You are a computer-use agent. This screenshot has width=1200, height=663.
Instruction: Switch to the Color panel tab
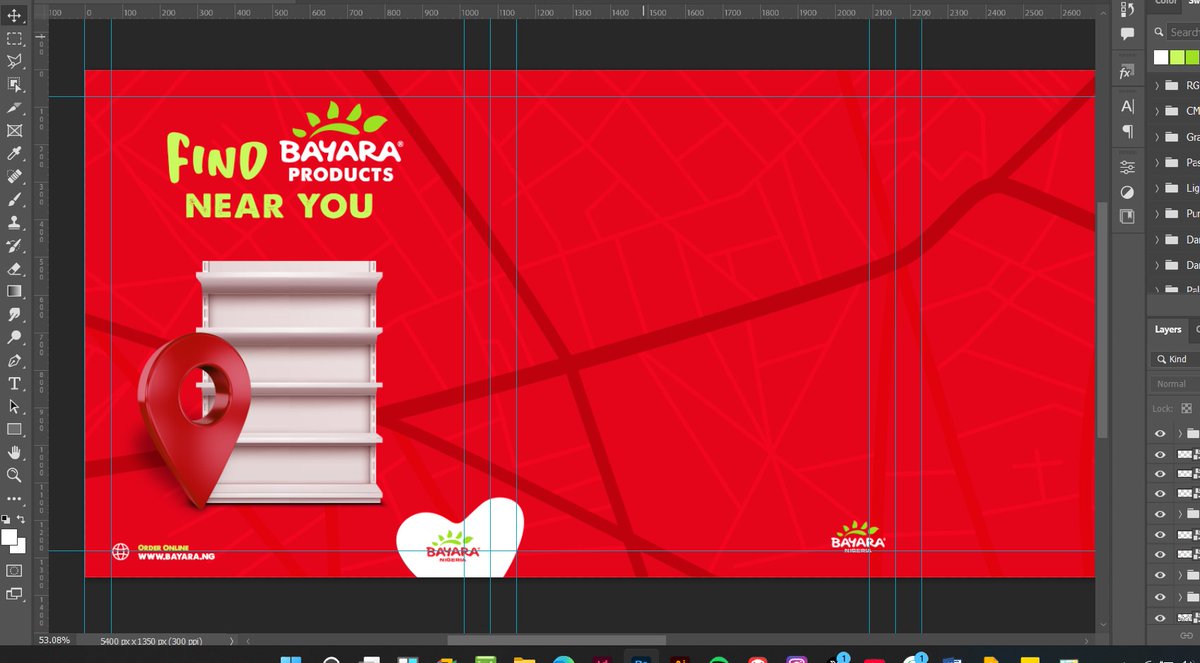[1166, 3]
